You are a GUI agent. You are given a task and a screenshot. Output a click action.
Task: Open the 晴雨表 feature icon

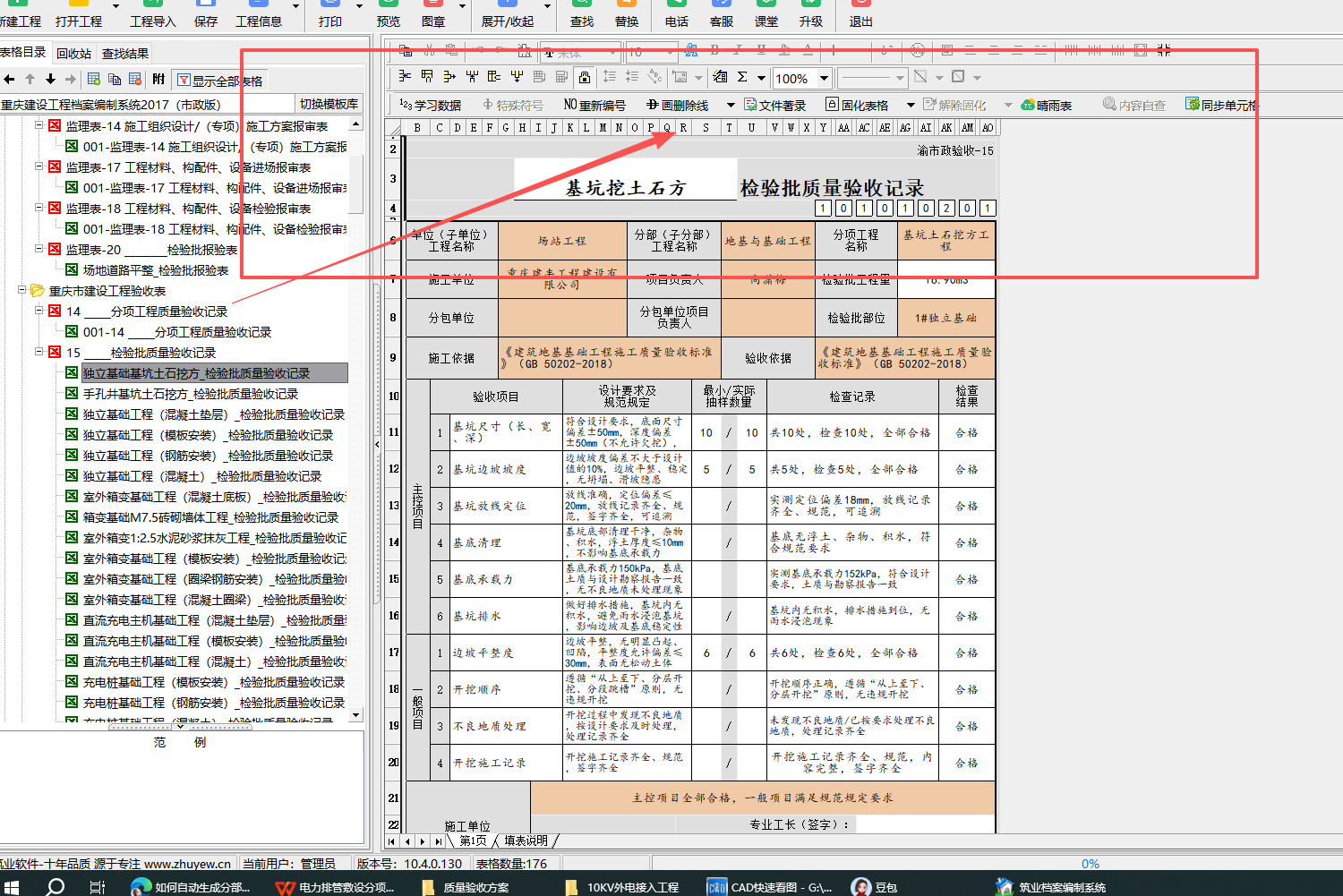click(1048, 105)
